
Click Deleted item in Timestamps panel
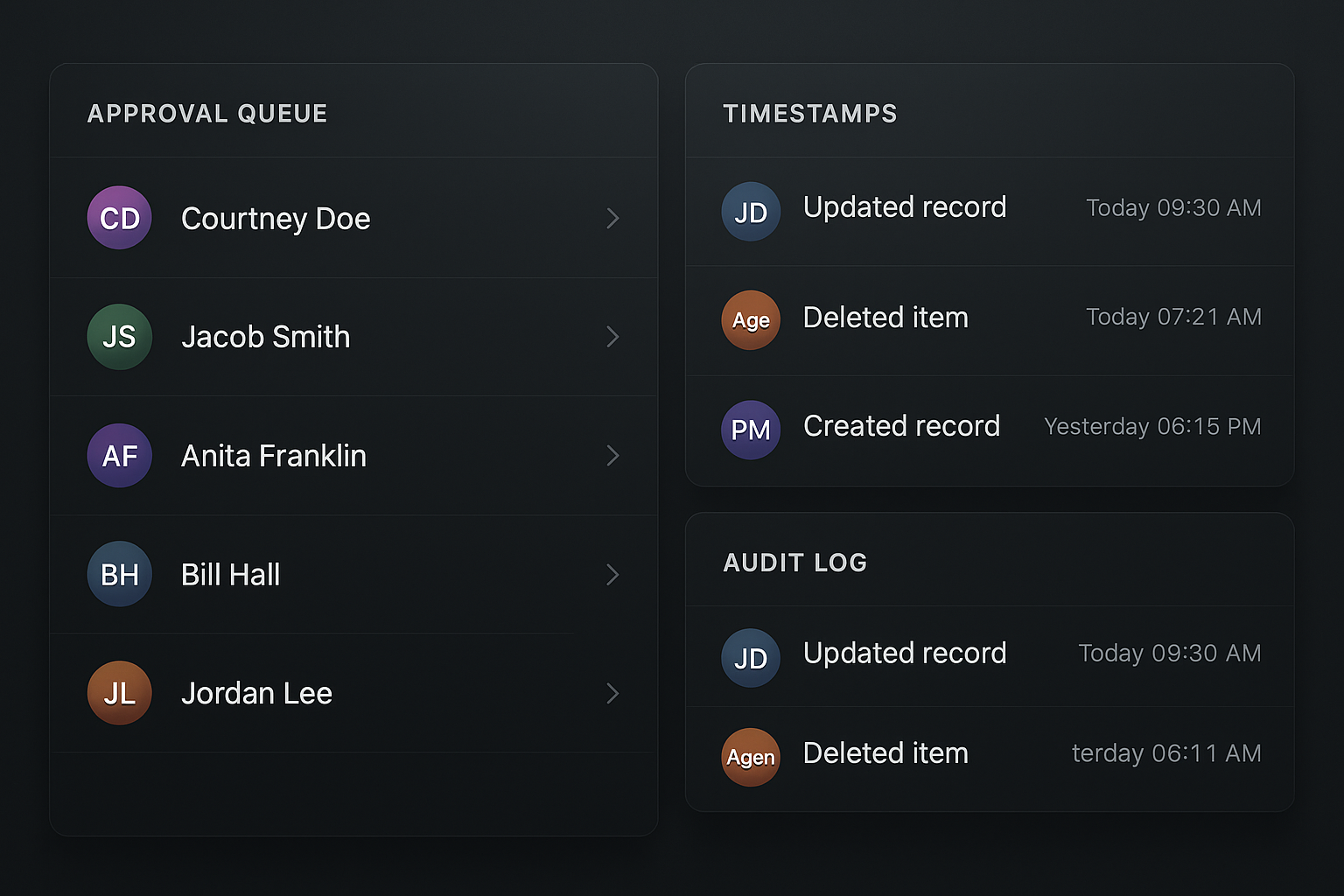pos(885,317)
